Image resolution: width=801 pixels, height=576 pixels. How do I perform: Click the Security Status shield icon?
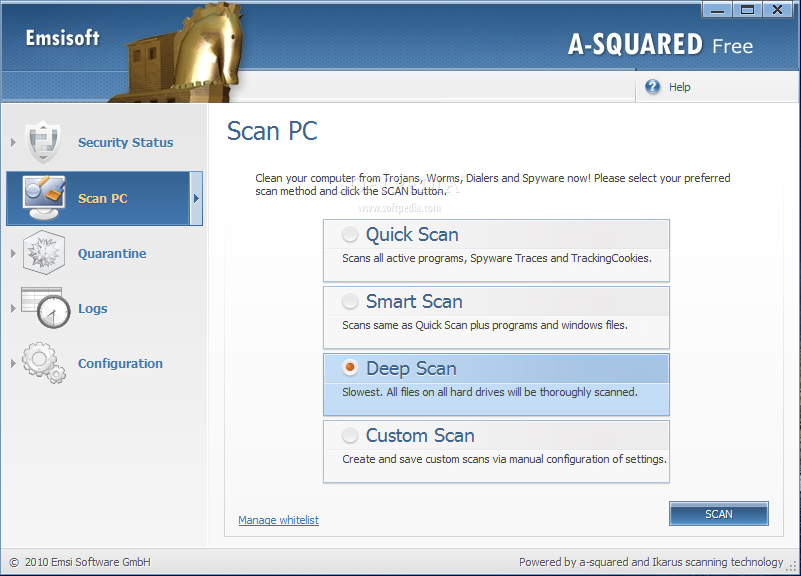(43, 142)
